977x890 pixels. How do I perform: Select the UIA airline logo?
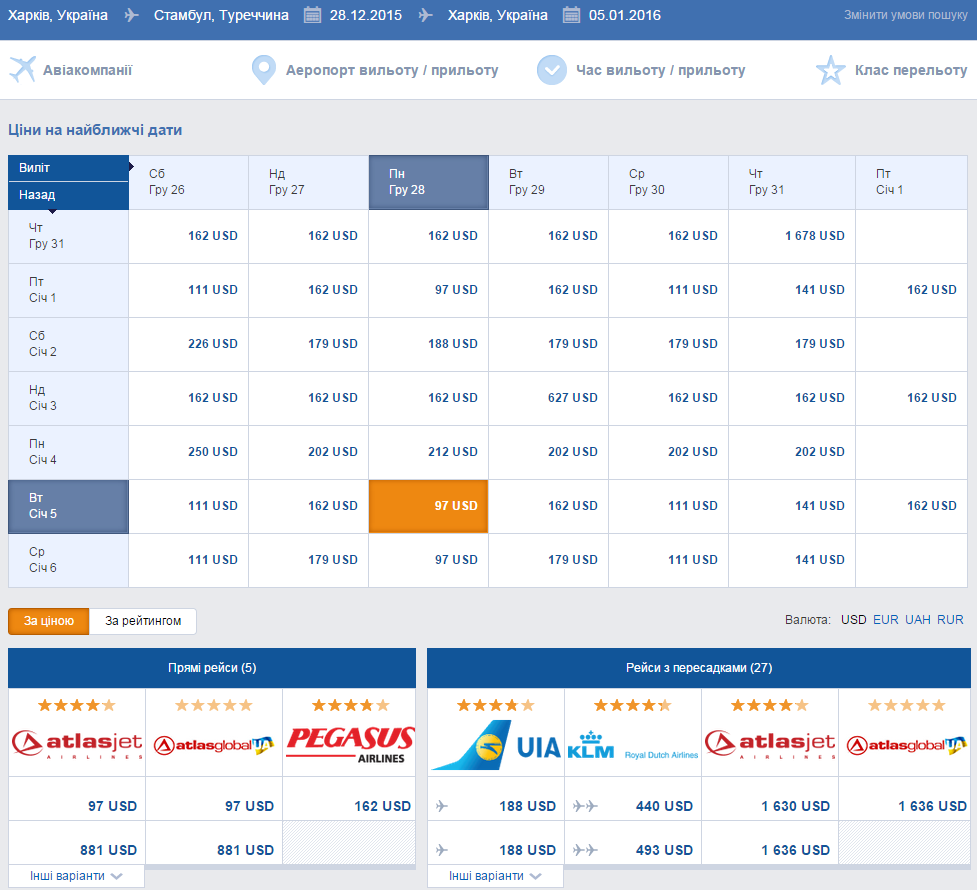pos(496,745)
